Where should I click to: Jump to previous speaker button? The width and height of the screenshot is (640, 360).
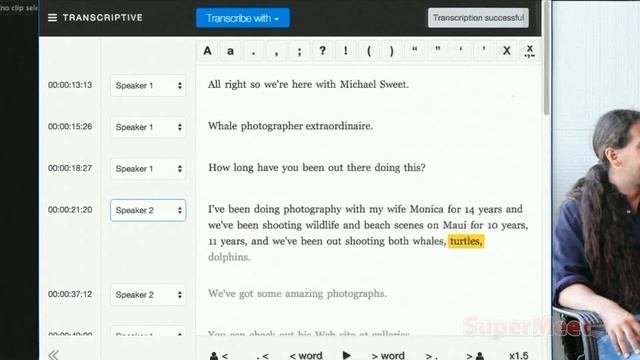[x=219, y=356]
